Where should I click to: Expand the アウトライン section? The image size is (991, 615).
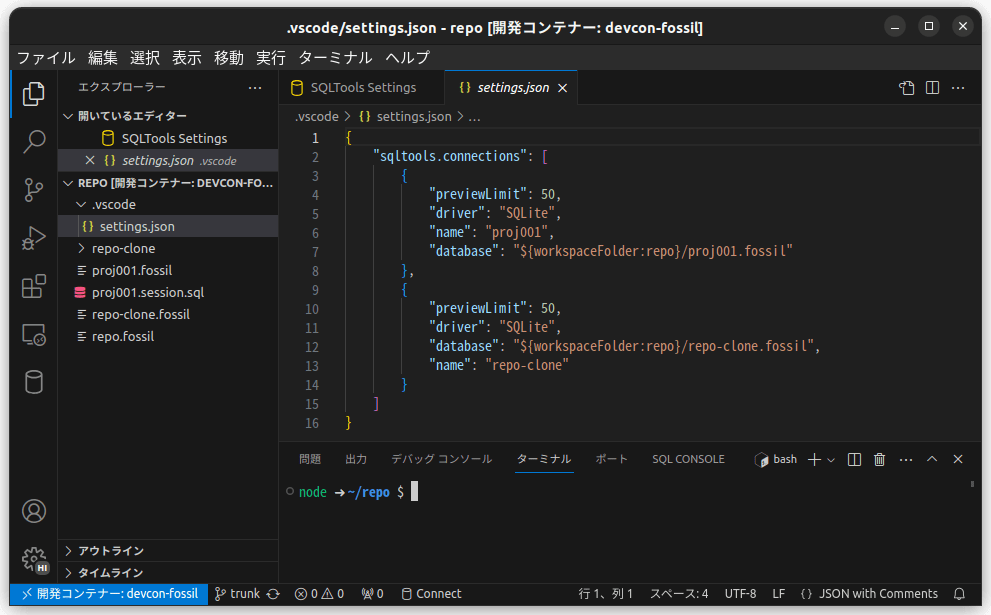coord(111,551)
